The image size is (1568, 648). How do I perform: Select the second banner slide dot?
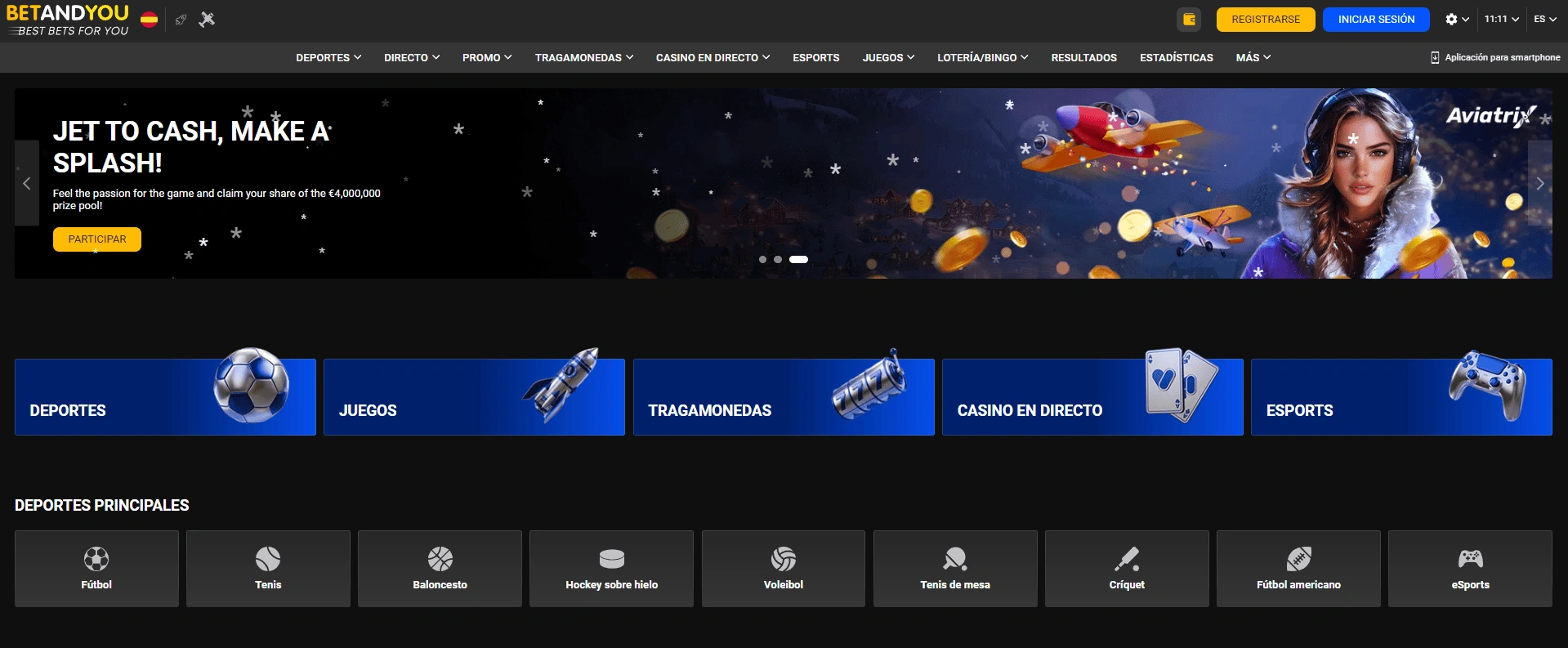(778, 259)
